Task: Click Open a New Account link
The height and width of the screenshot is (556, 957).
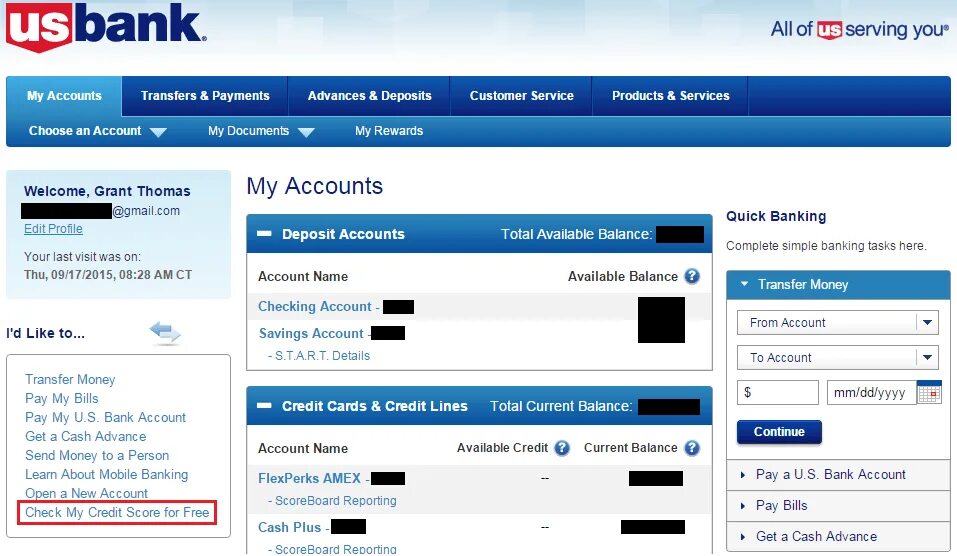Action: click(x=86, y=493)
